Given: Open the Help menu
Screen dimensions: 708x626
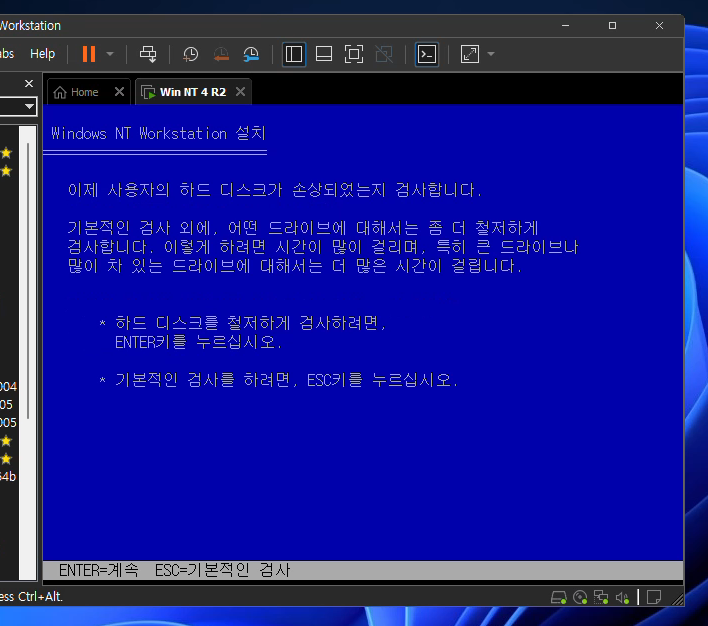Looking at the screenshot, I should click(42, 54).
